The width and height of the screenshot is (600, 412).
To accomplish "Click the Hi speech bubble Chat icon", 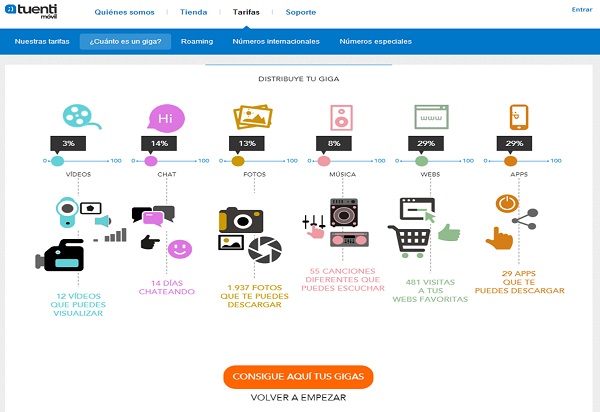I will click(x=166, y=118).
